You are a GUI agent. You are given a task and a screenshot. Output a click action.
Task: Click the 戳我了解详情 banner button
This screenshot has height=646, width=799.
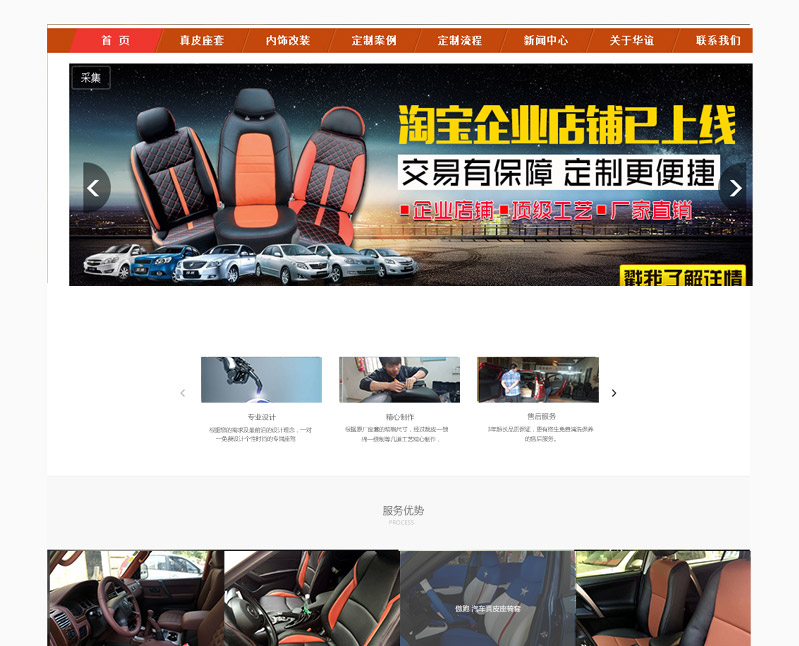(x=683, y=276)
